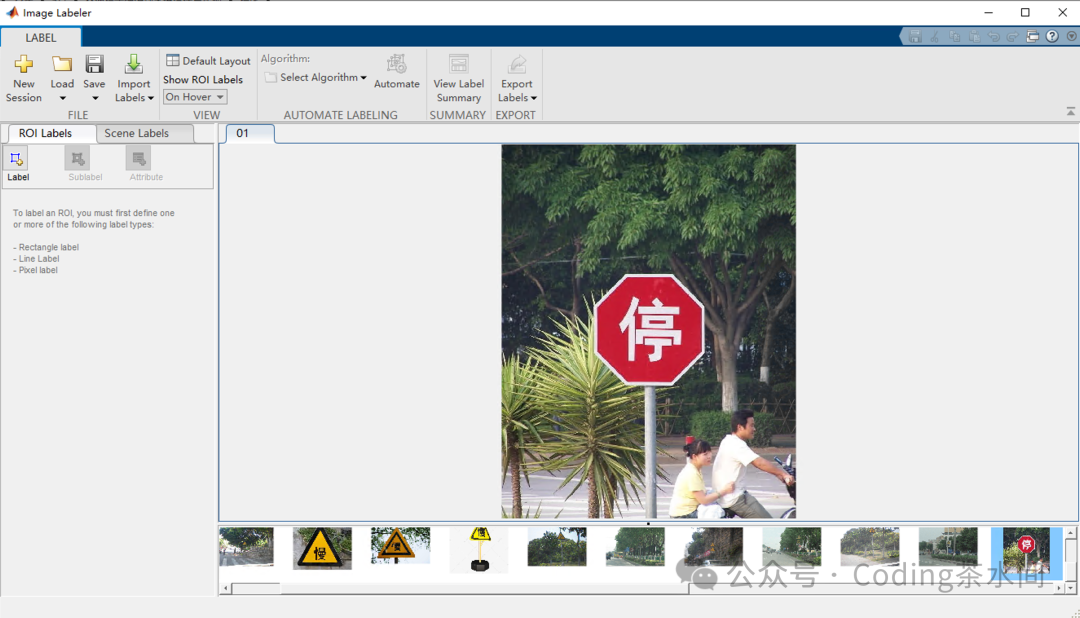
Task: Click the paste icon in quick access bar
Action: (x=974, y=37)
